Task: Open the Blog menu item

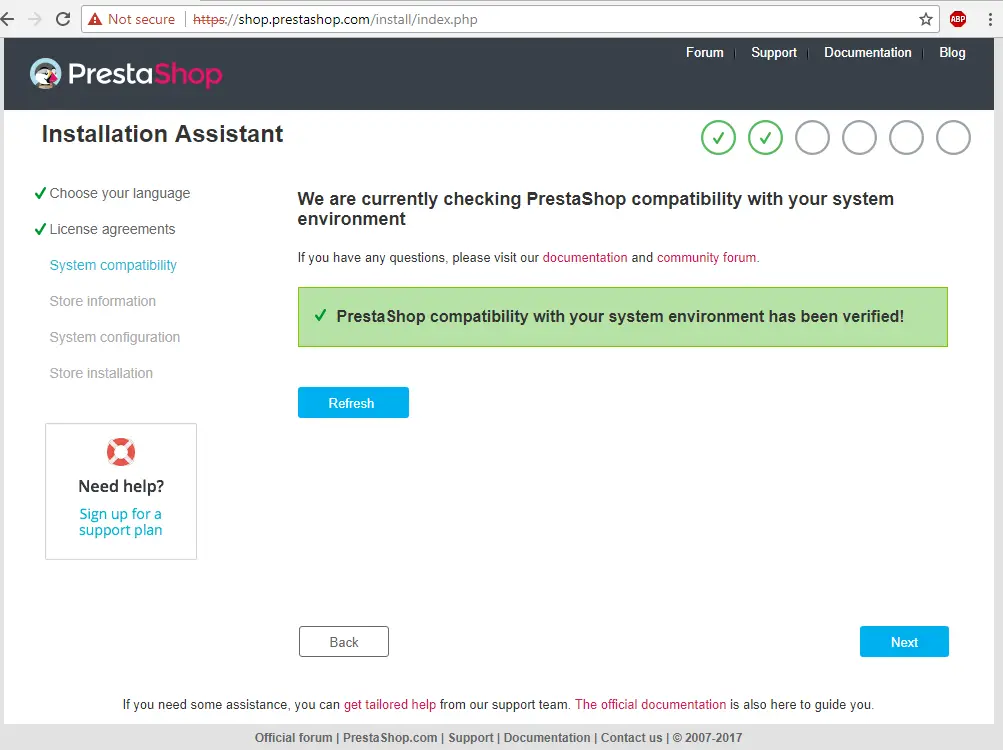Action: click(952, 52)
